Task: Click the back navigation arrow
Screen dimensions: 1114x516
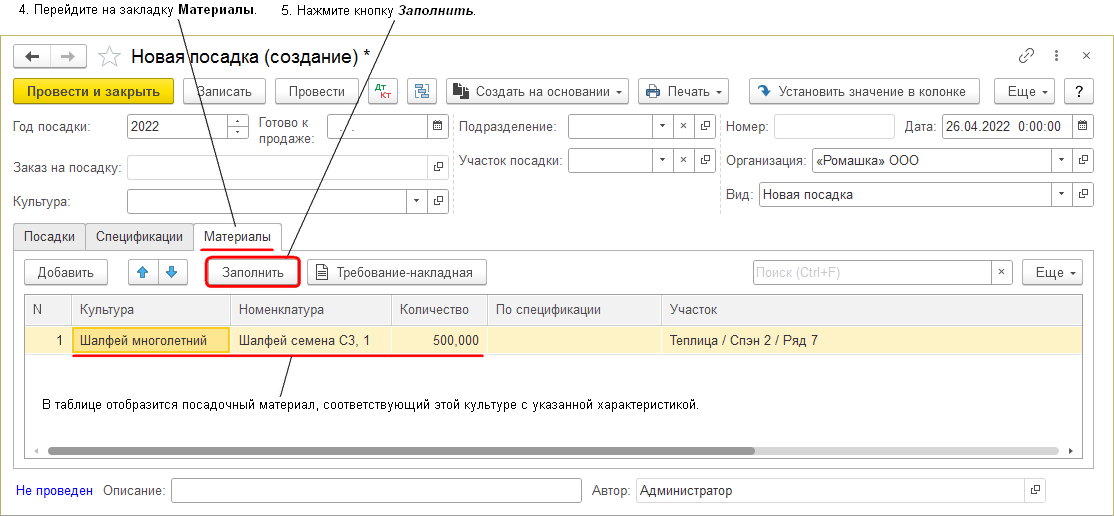Action: coord(32,57)
